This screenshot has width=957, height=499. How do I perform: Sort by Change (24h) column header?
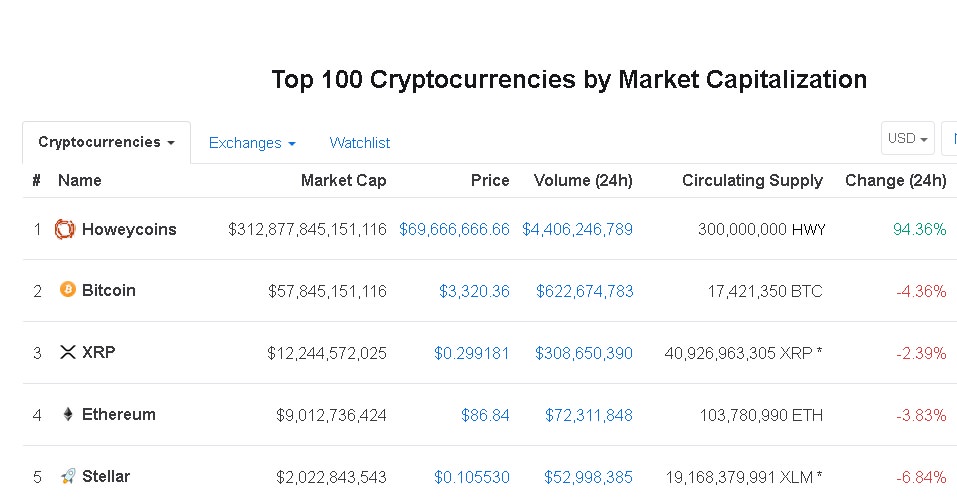click(x=895, y=181)
